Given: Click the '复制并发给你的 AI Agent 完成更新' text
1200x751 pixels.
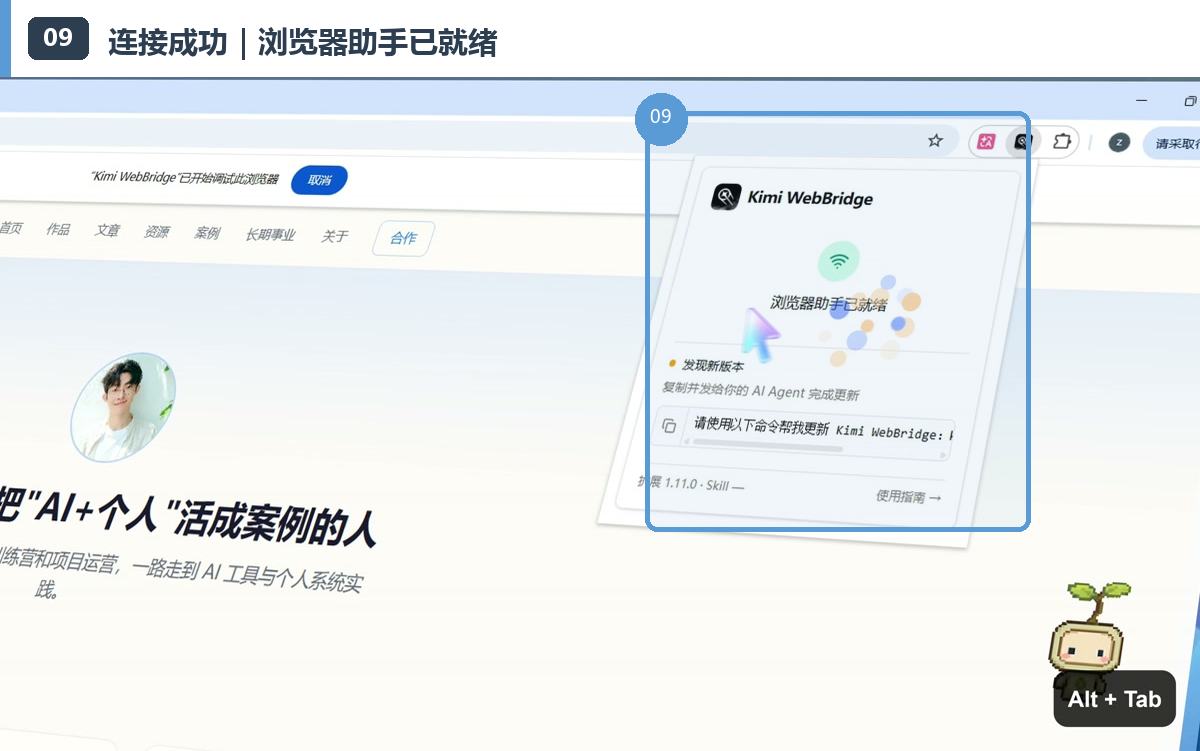Looking at the screenshot, I should tap(760, 390).
